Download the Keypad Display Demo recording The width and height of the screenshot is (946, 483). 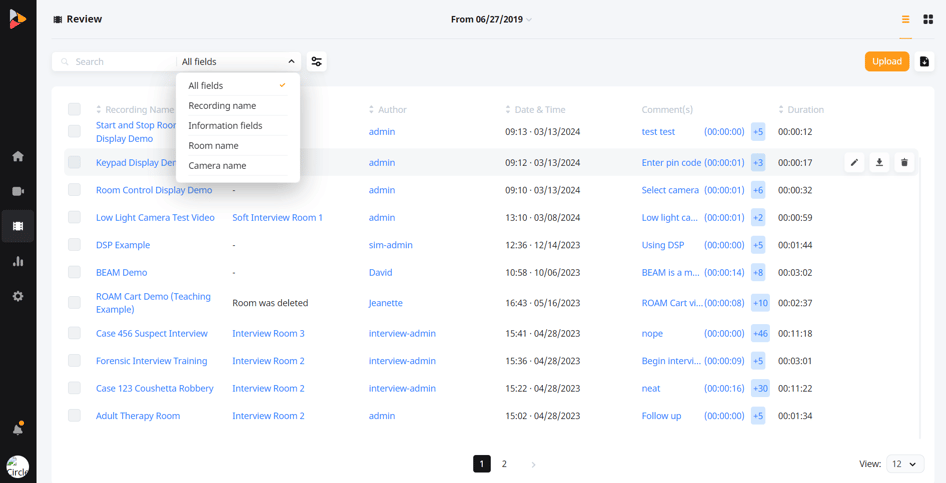(879, 163)
